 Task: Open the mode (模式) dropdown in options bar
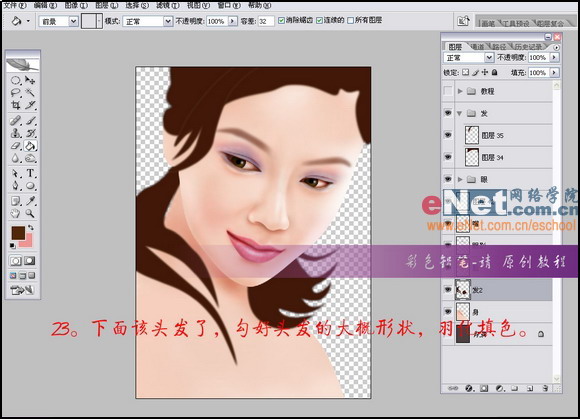coord(148,21)
